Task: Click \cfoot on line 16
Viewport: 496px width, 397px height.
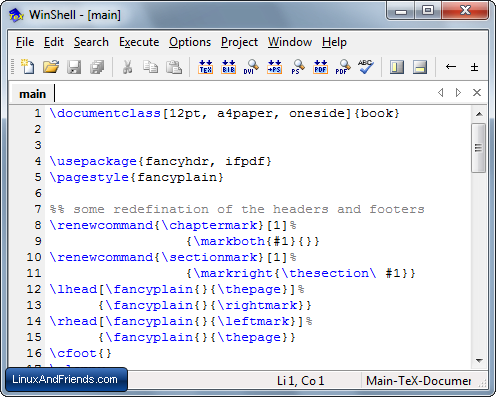Action: pos(73,353)
